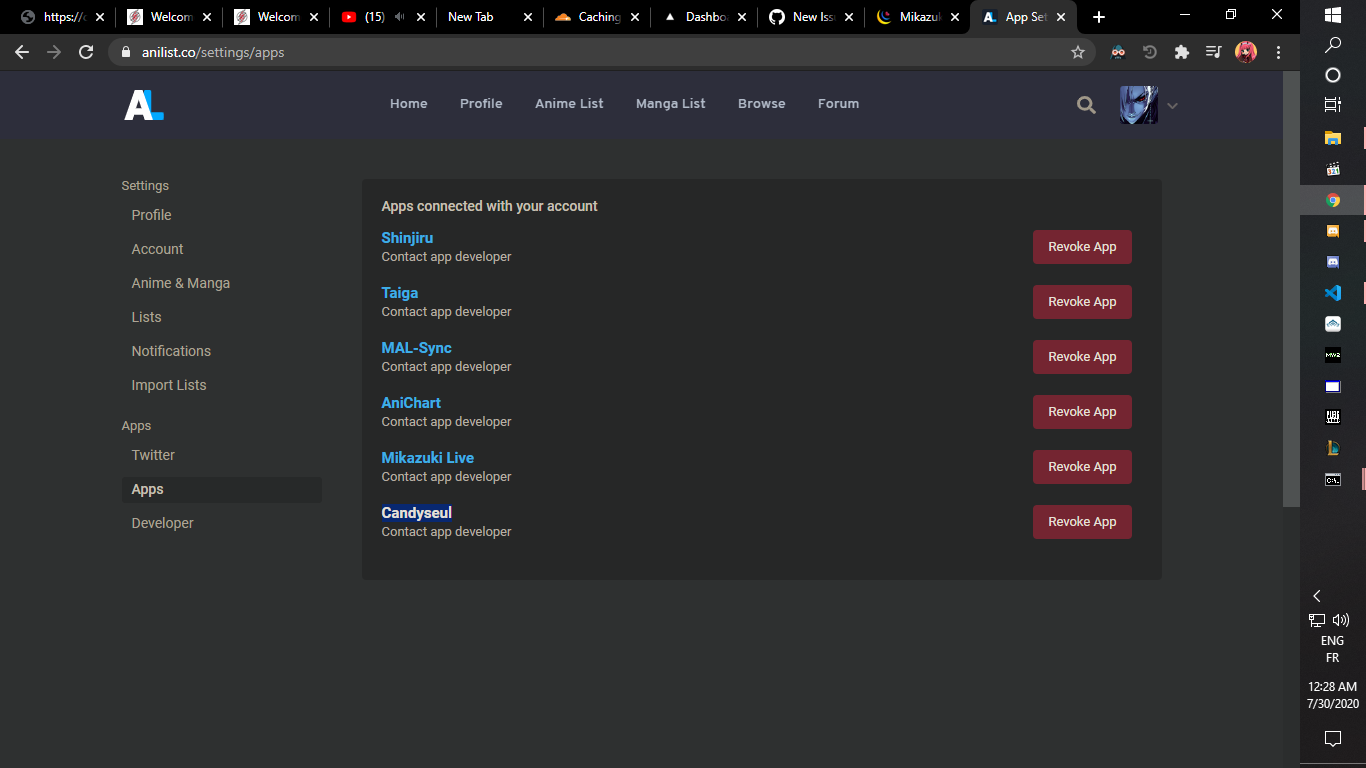Switch to the New Tab tab
1366x768 pixels.
[x=490, y=17]
